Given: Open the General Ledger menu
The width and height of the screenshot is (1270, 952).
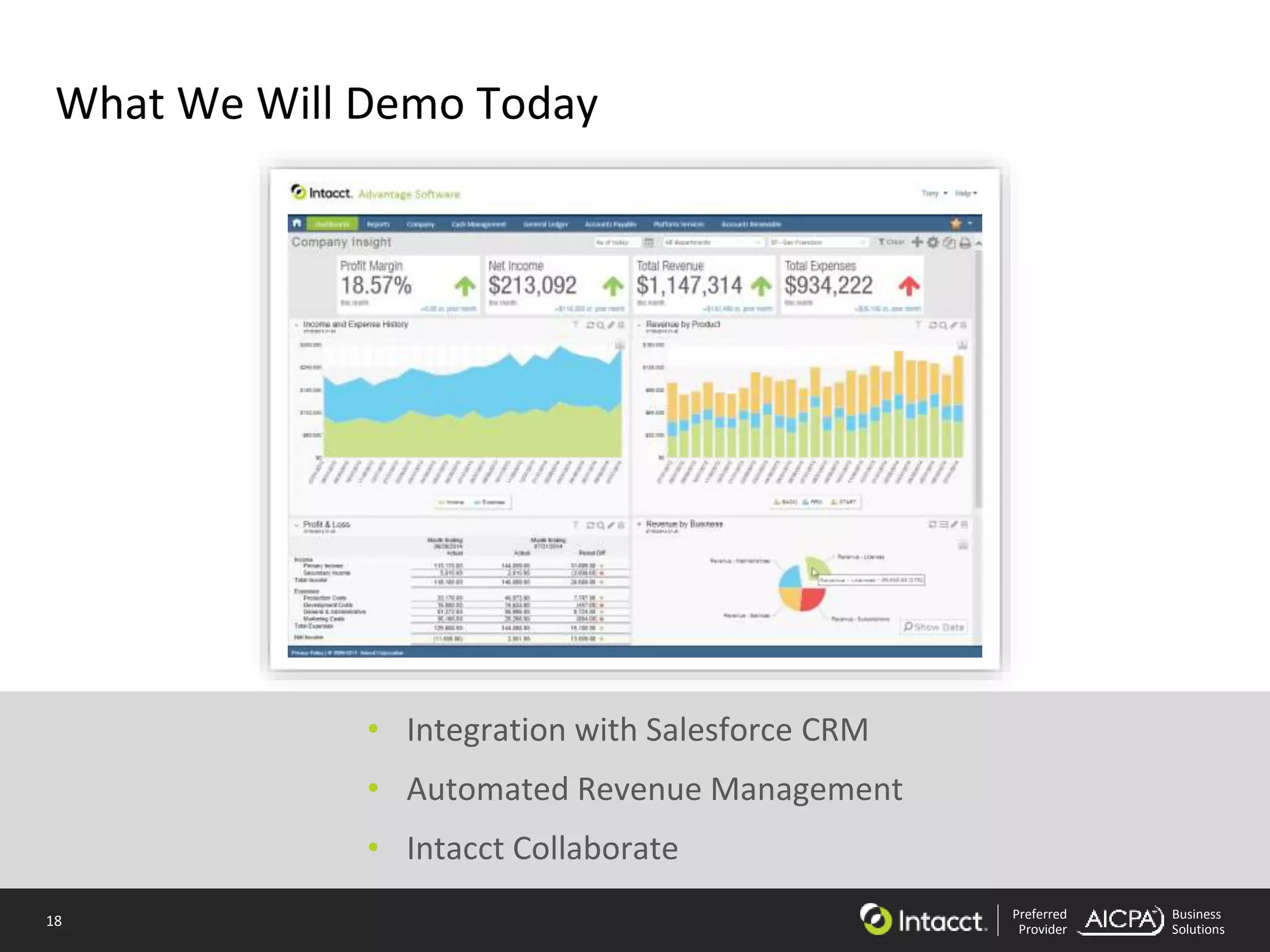Looking at the screenshot, I should 545,224.
